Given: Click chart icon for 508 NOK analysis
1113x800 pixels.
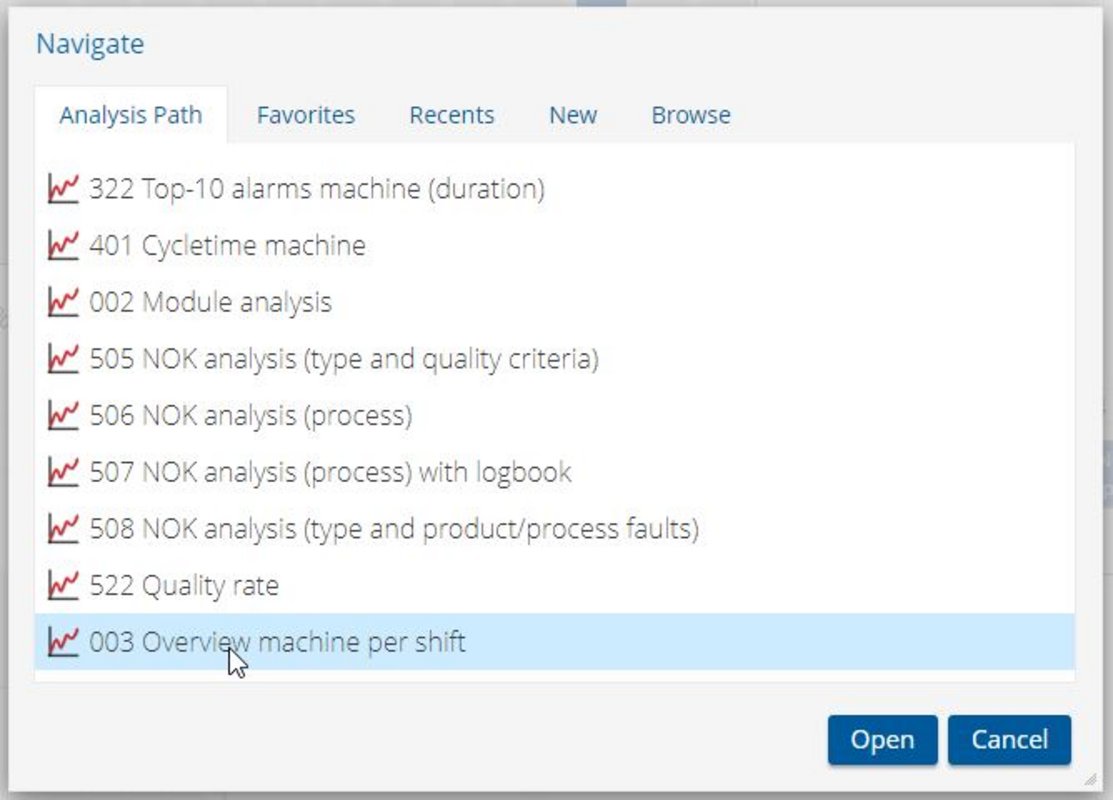Looking at the screenshot, I should (x=63, y=528).
